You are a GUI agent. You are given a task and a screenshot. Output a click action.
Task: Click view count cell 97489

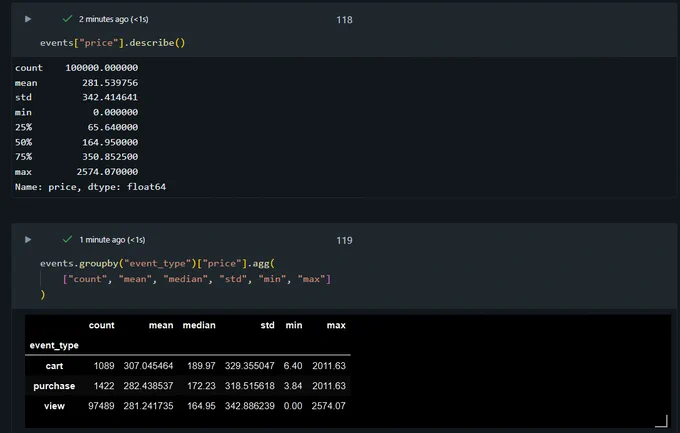point(101,406)
